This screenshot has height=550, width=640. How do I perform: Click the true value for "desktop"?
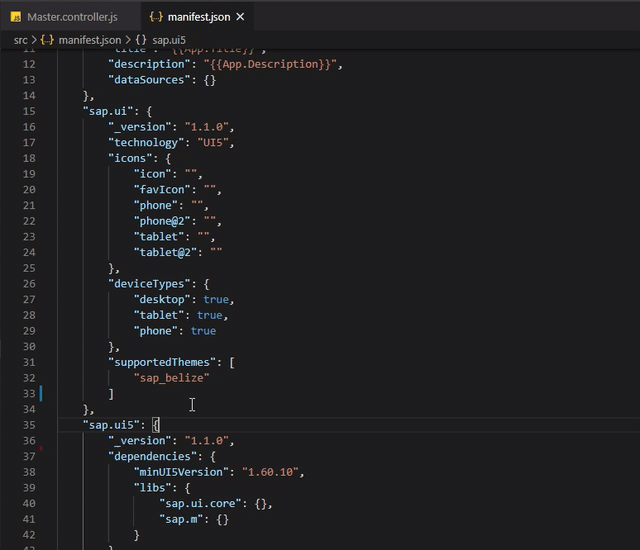(216, 299)
